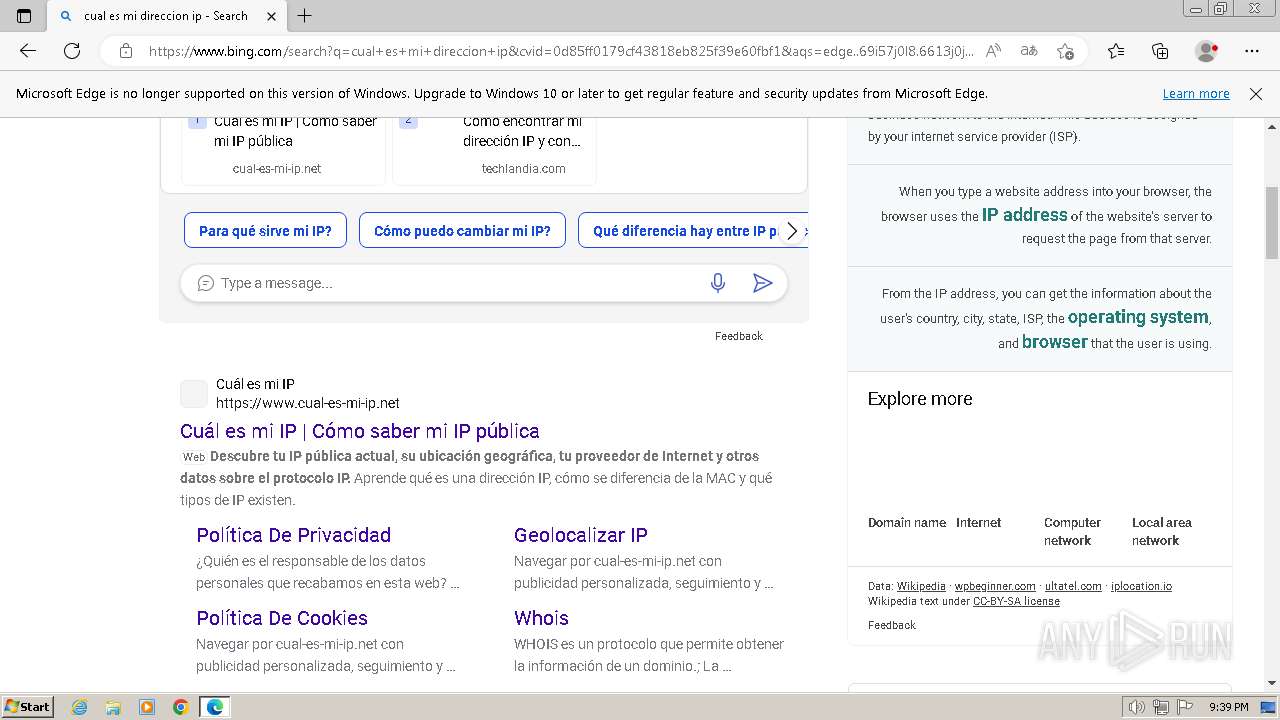Close the 'cual es mi direccion ip' tab

pyautogui.click(x=272, y=16)
